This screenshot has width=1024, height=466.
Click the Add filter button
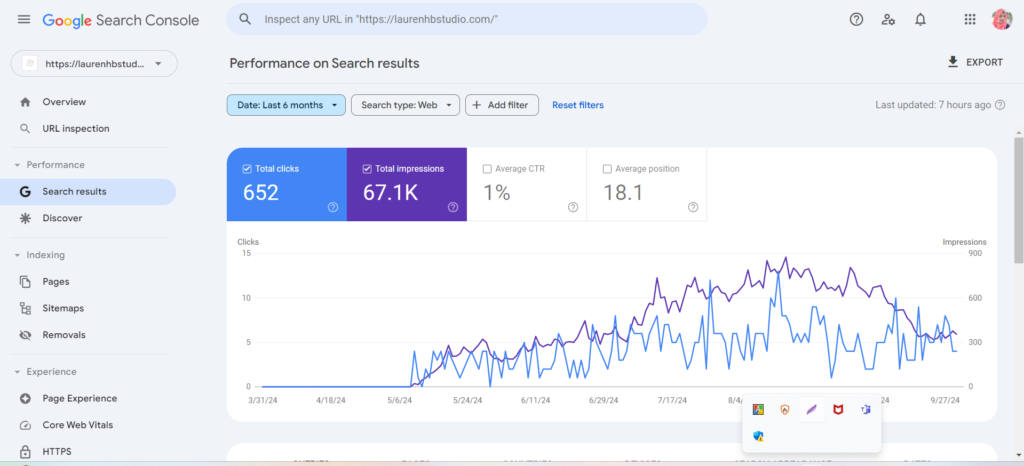(x=503, y=105)
